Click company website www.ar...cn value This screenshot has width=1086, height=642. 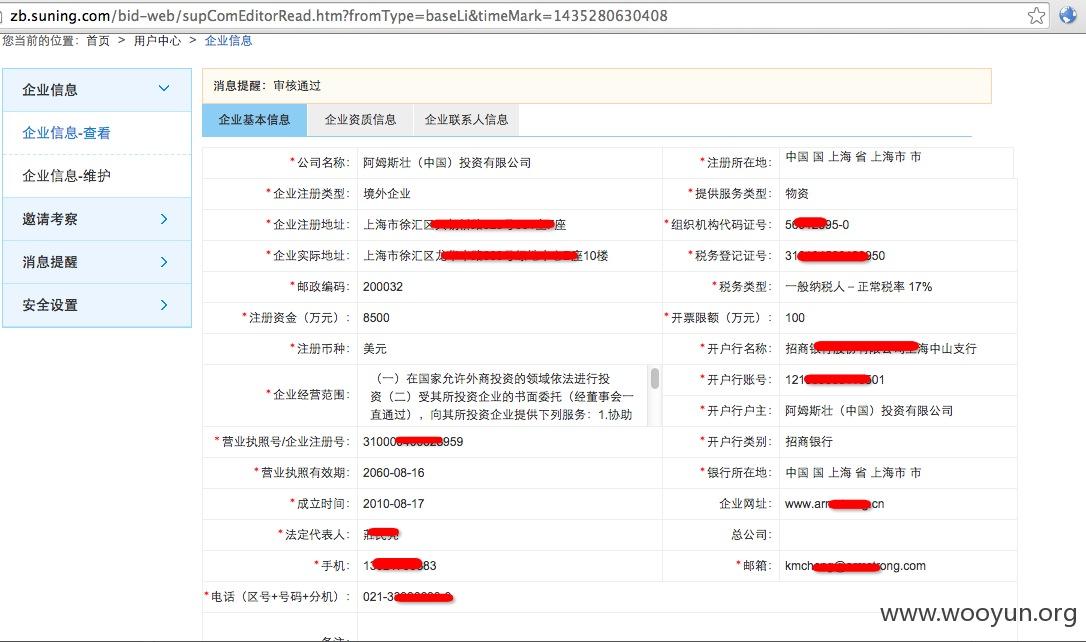tap(834, 504)
